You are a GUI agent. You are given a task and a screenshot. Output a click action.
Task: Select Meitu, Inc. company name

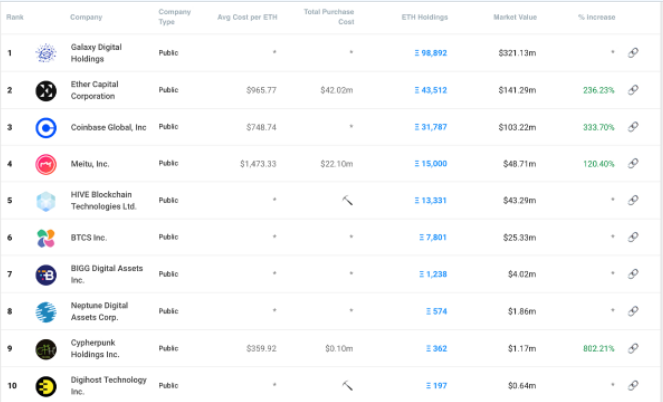pyautogui.click(x=90, y=164)
